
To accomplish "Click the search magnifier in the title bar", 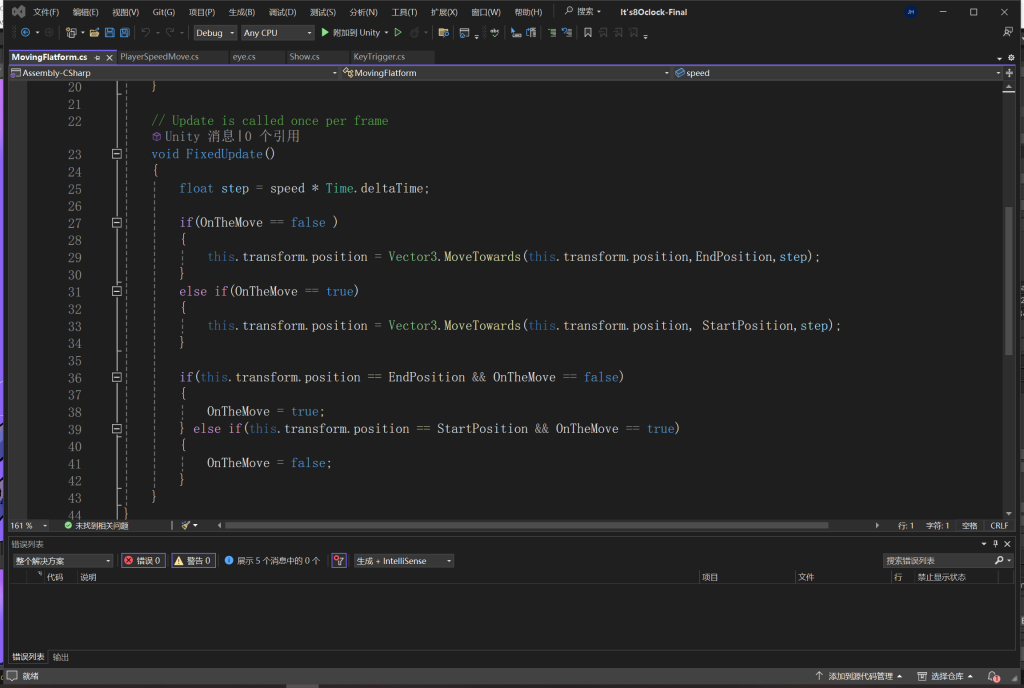I will coord(569,11).
